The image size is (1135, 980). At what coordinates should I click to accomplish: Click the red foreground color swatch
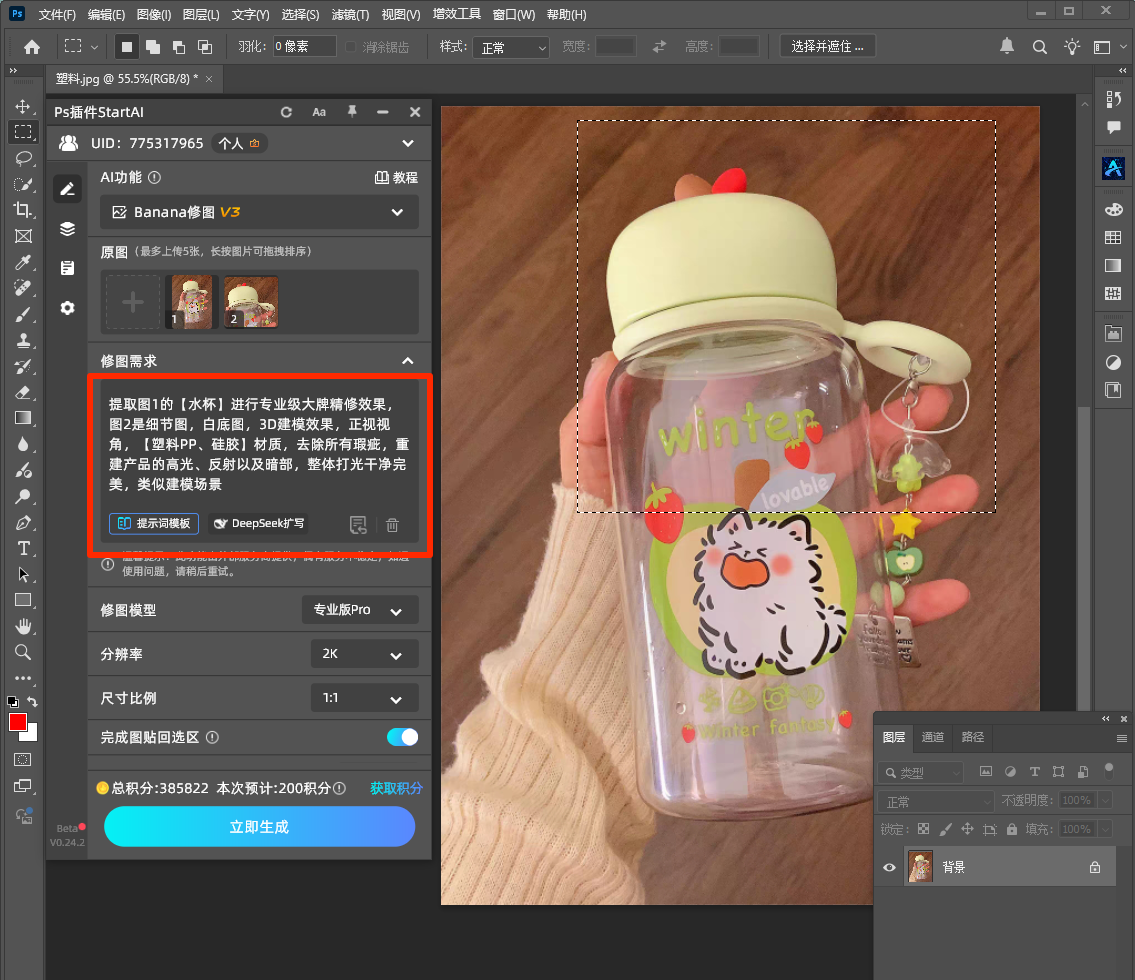(17, 722)
